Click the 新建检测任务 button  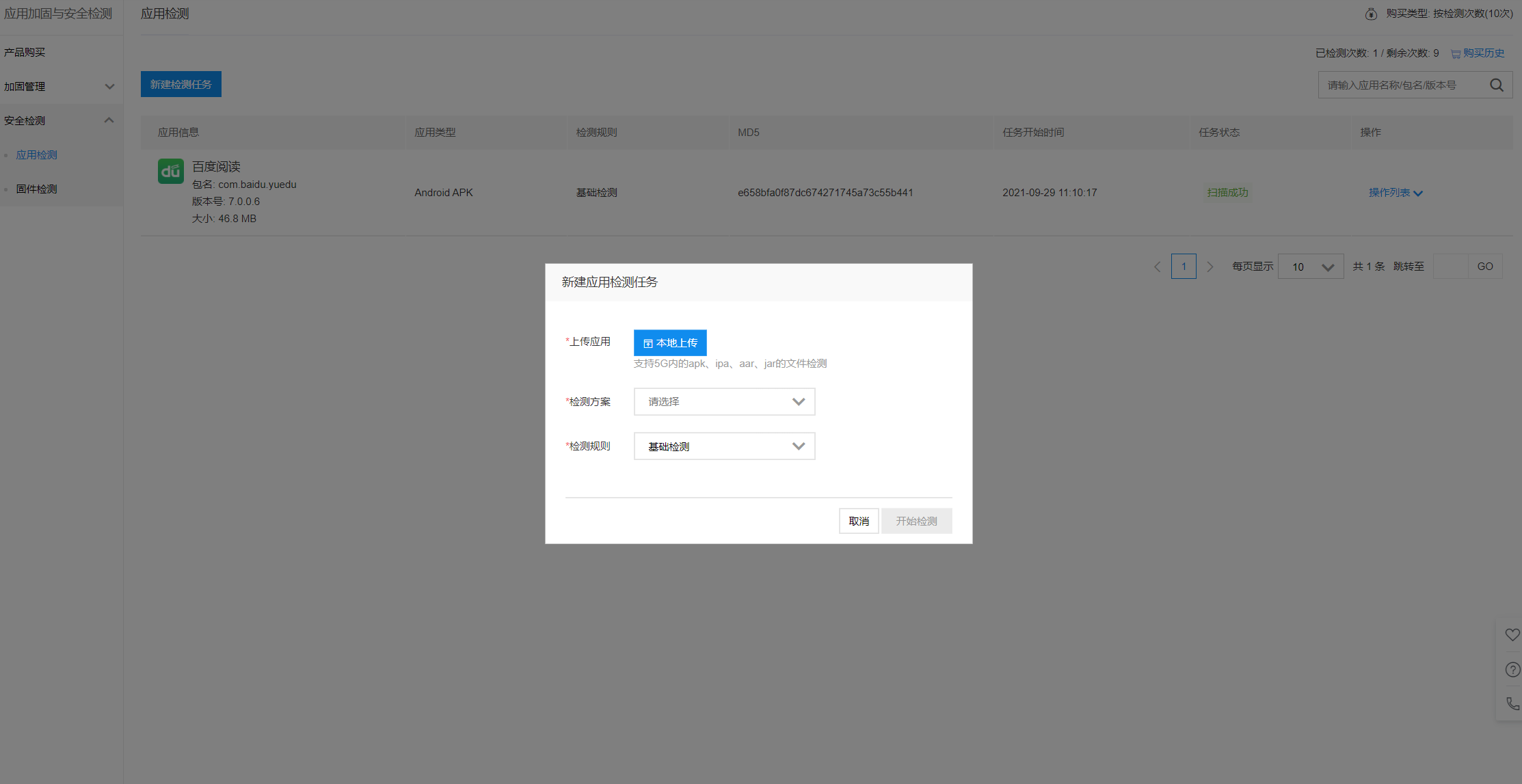pos(181,84)
